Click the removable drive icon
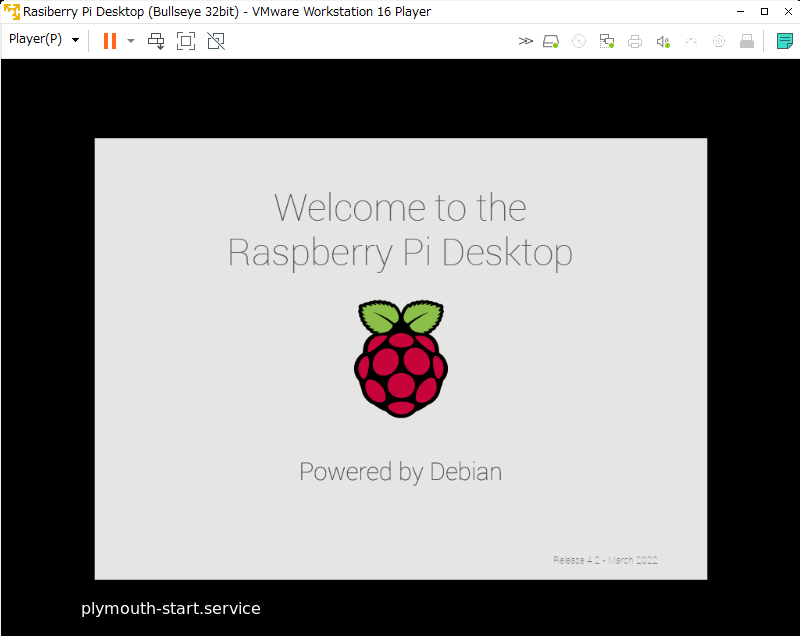800x636 pixels. point(747,41)
